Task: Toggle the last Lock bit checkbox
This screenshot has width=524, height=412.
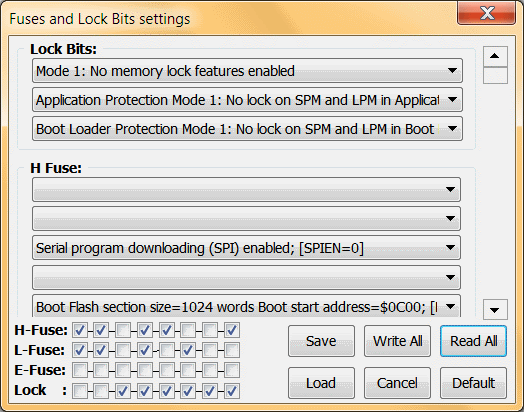Action: point(232,390)
